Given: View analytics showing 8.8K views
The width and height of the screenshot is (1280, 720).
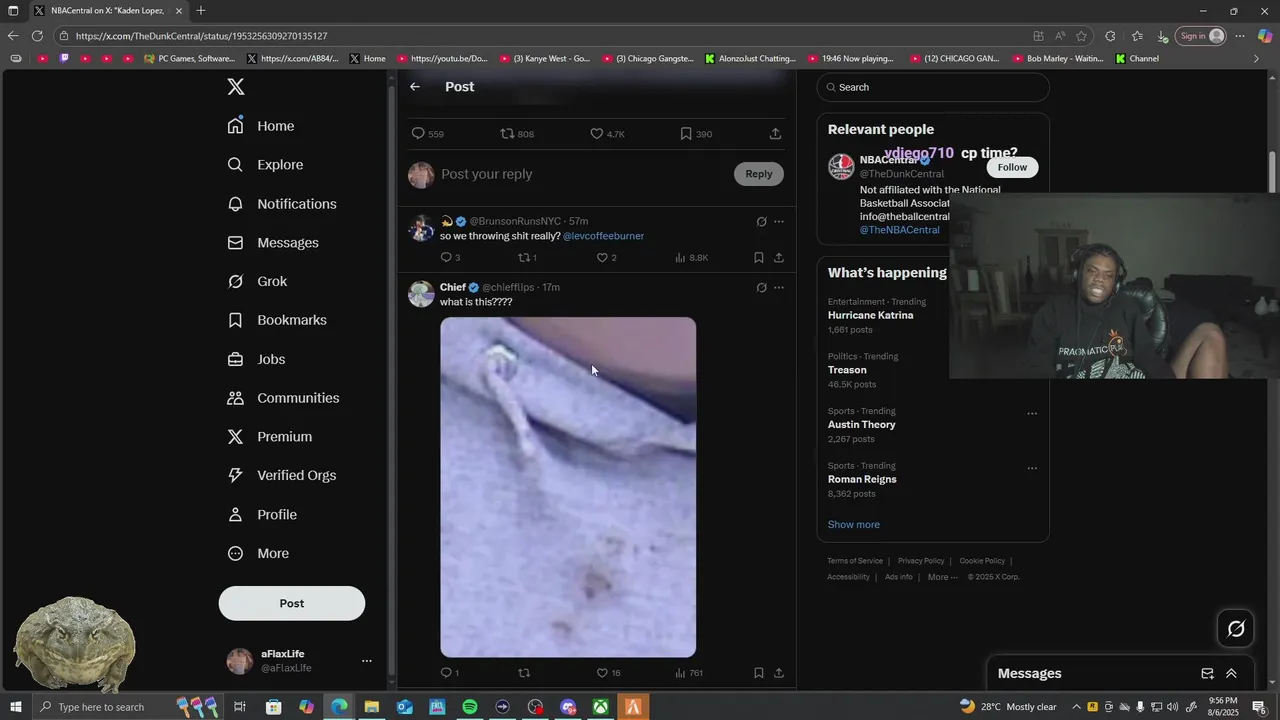Looking at the screenshot, I should [x=691, y=257].
